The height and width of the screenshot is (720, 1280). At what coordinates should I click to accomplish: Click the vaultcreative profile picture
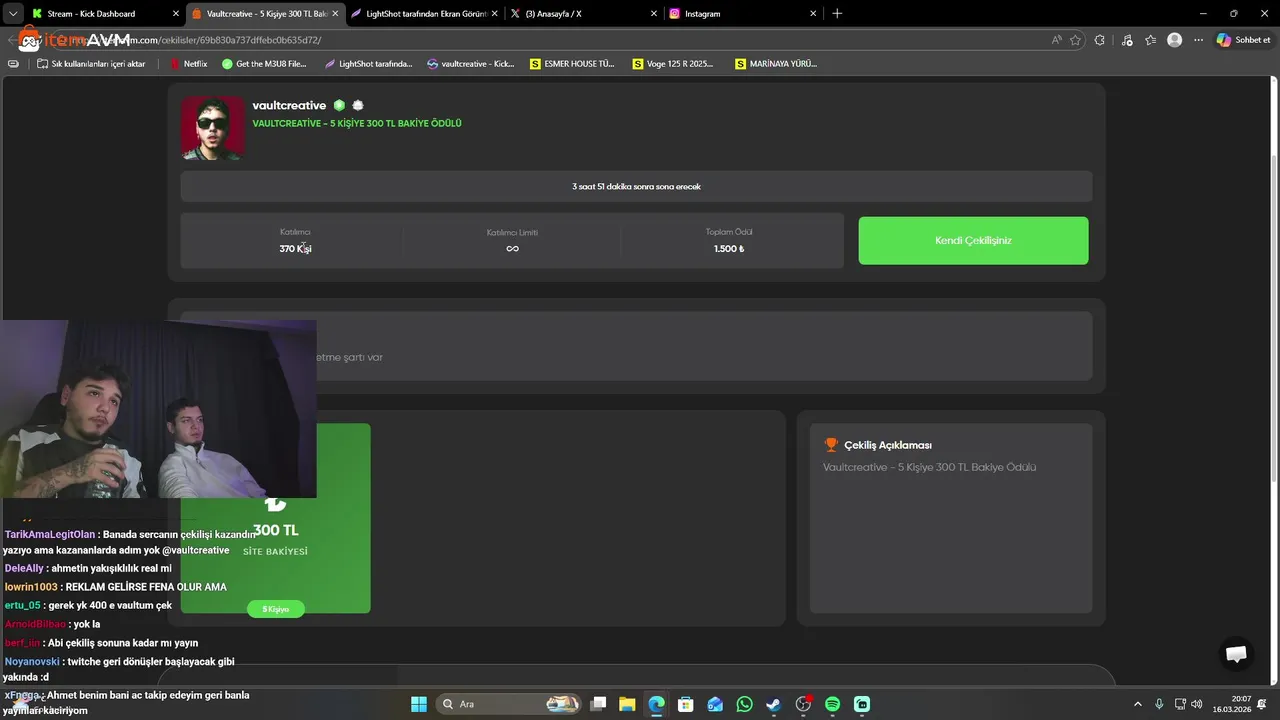pyautogui.click(x=213, y=128)
